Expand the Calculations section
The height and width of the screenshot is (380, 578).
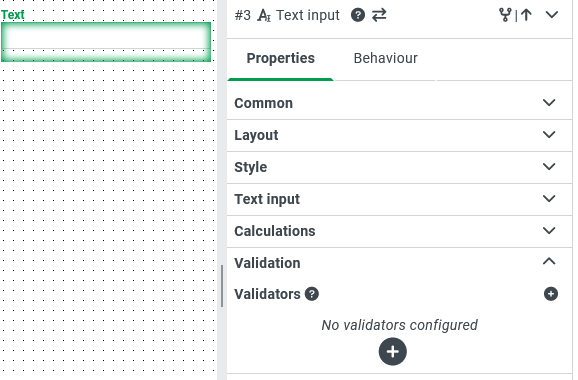pyautogui.click(x=399, y=231)
